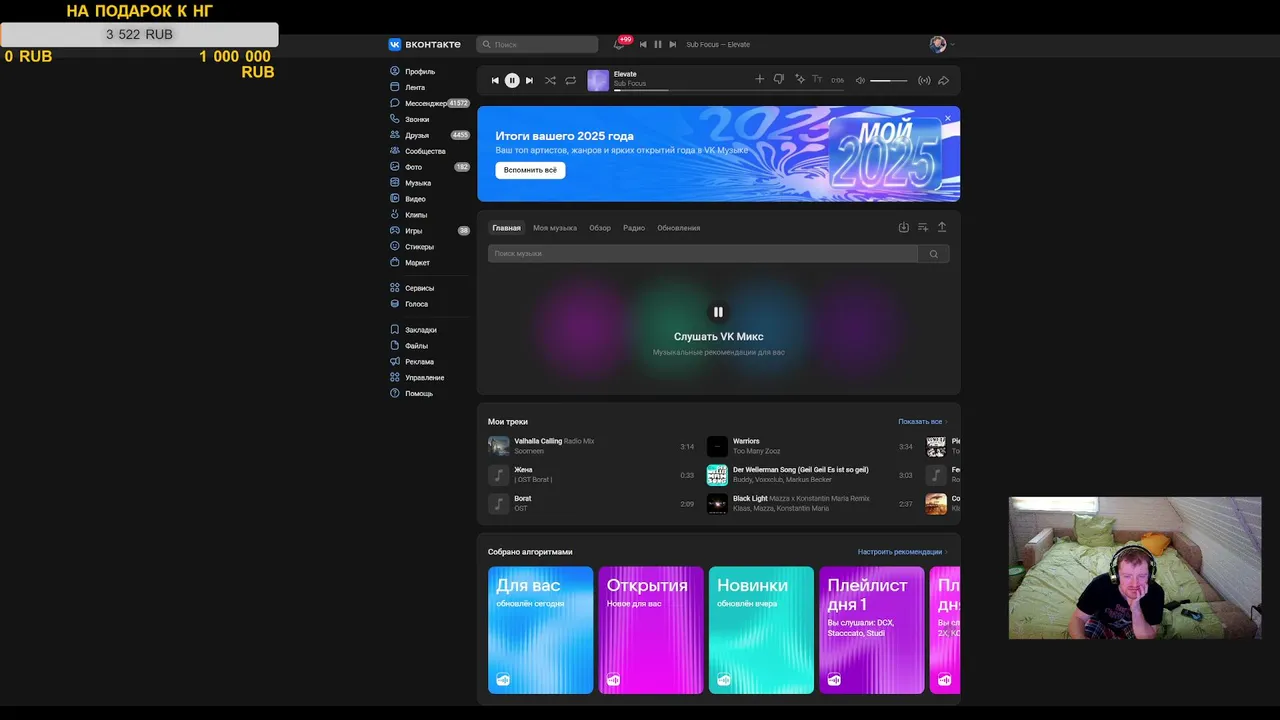Click the download music icon above search
This screenshot has width=1280, height=720.
tap(903, 227)
